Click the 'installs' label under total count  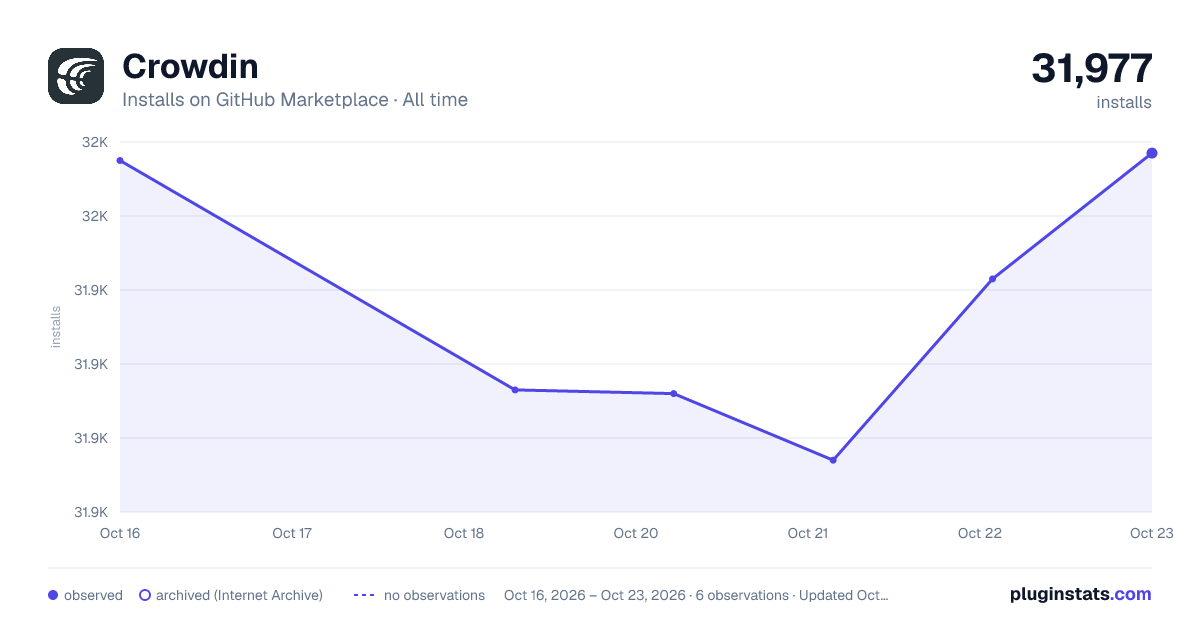pos(1124,102)
